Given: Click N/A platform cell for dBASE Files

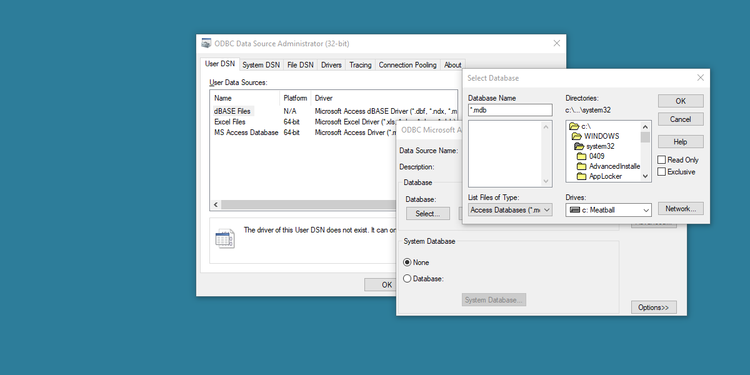Looking at the screenshot, I should 290,111.
